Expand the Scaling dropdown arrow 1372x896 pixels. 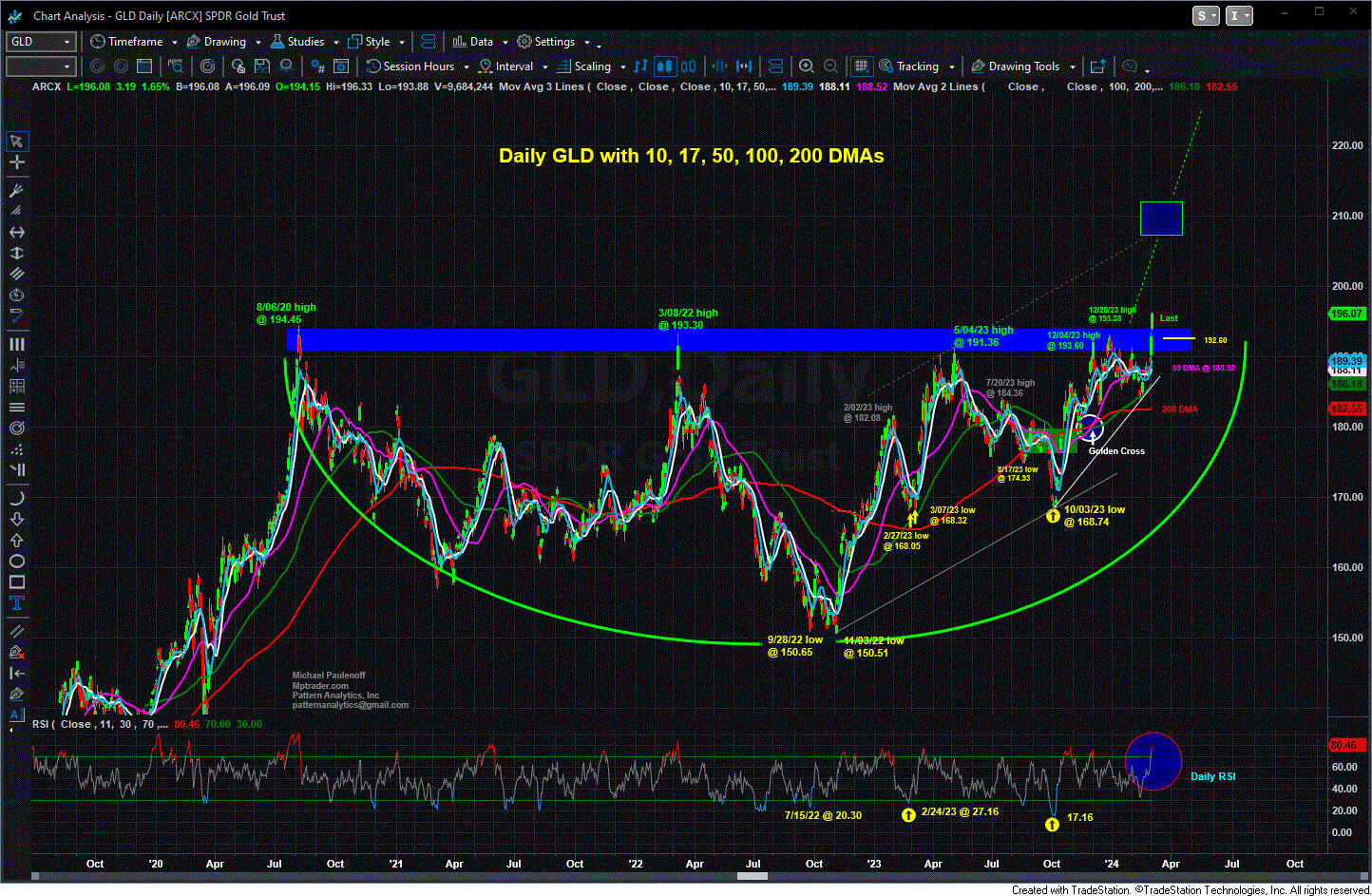click(622, 67)
